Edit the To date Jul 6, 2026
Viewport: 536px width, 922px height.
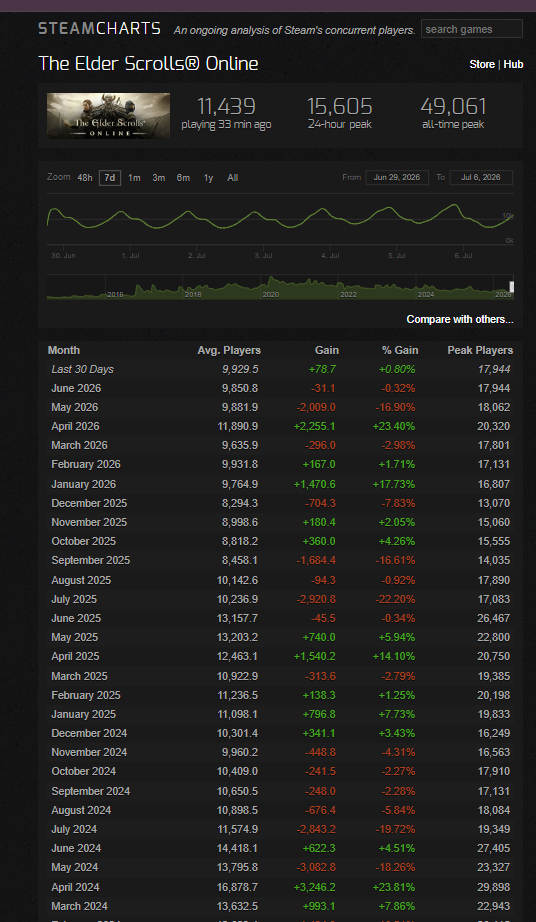481,178
